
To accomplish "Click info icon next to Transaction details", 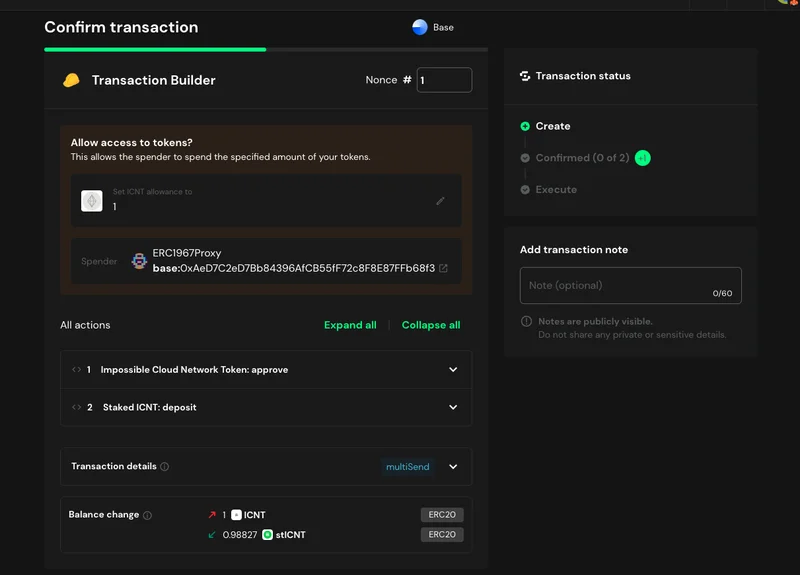I will [165, 467].
